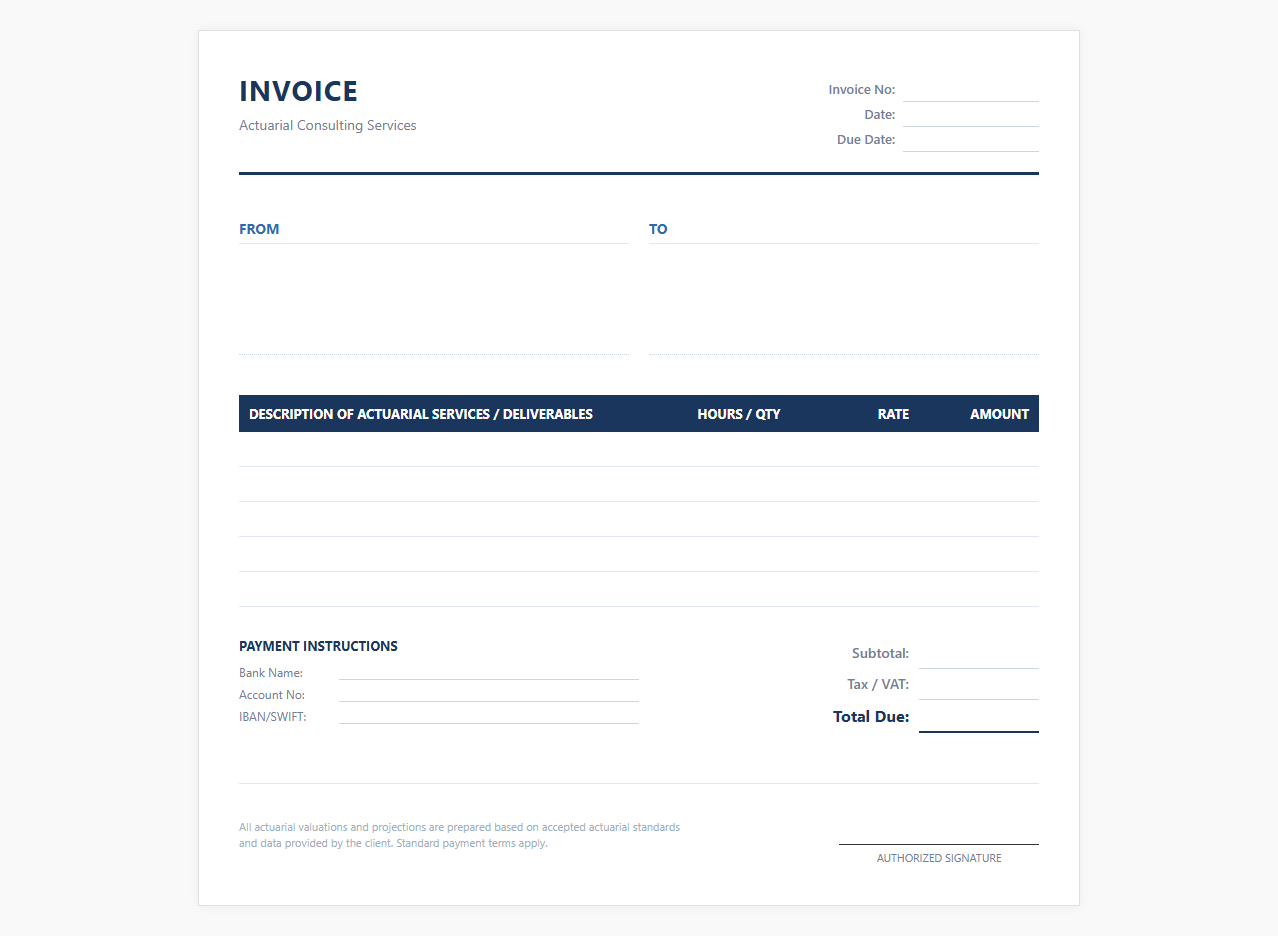Image resolution: width=1278 pixels, height=936 pixels.
Task: Click the Bank Name input line
Action: click(x=489, y=672)
